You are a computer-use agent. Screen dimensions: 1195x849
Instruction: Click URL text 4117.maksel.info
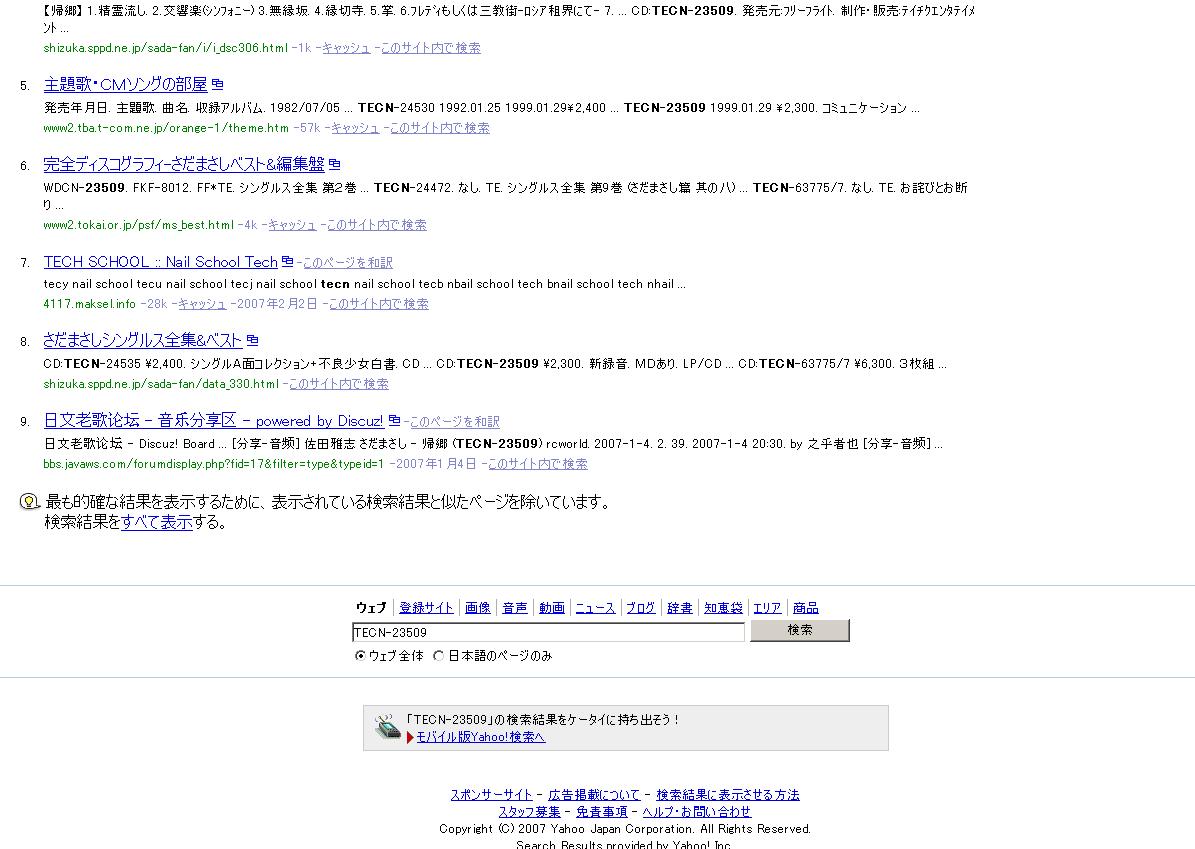coord(89,304)
